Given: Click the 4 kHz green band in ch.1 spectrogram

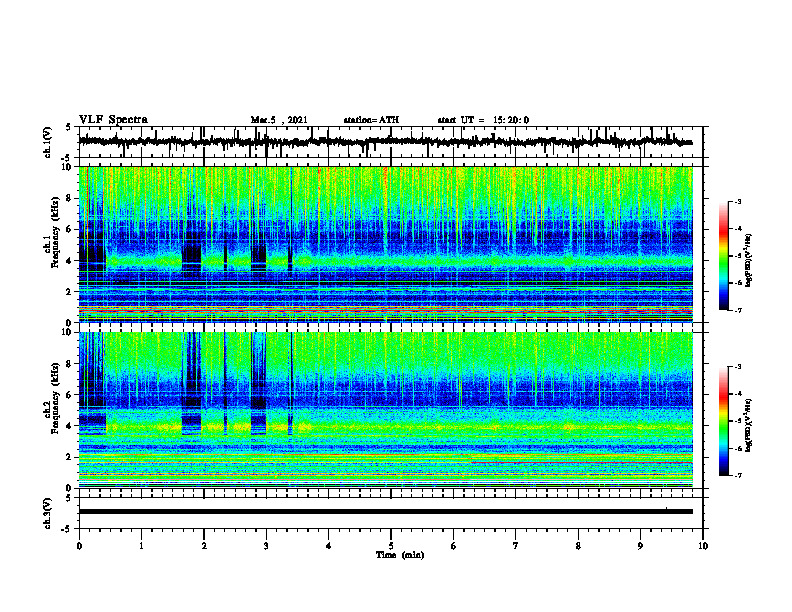Looking at the screenshot, I should point(399,261).
